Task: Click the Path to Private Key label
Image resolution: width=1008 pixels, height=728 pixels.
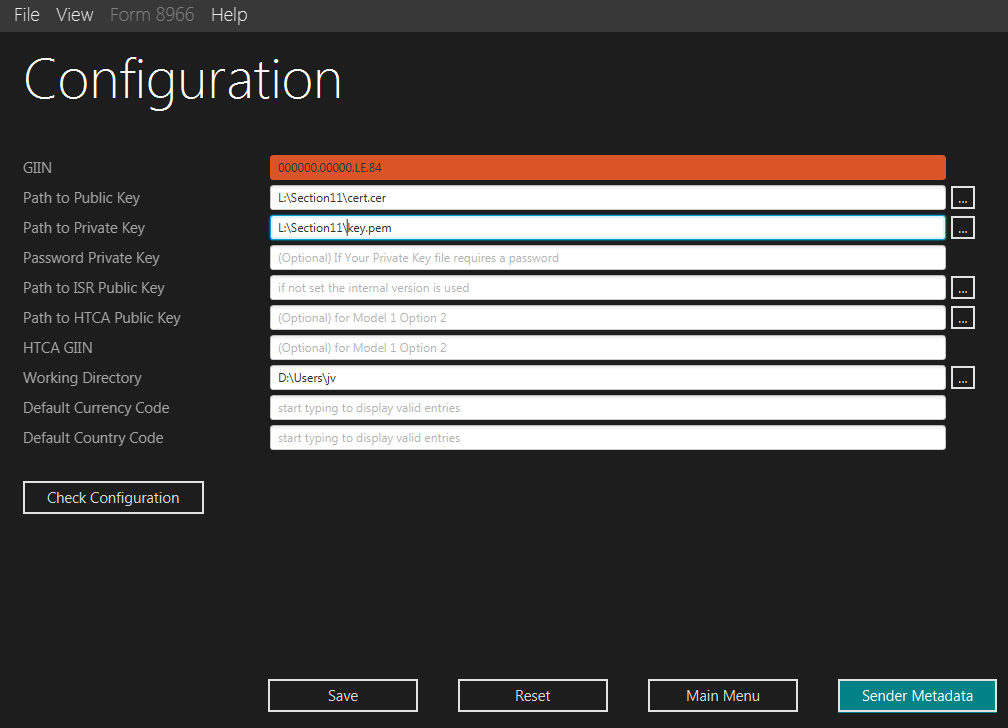Action: [84, 228]
